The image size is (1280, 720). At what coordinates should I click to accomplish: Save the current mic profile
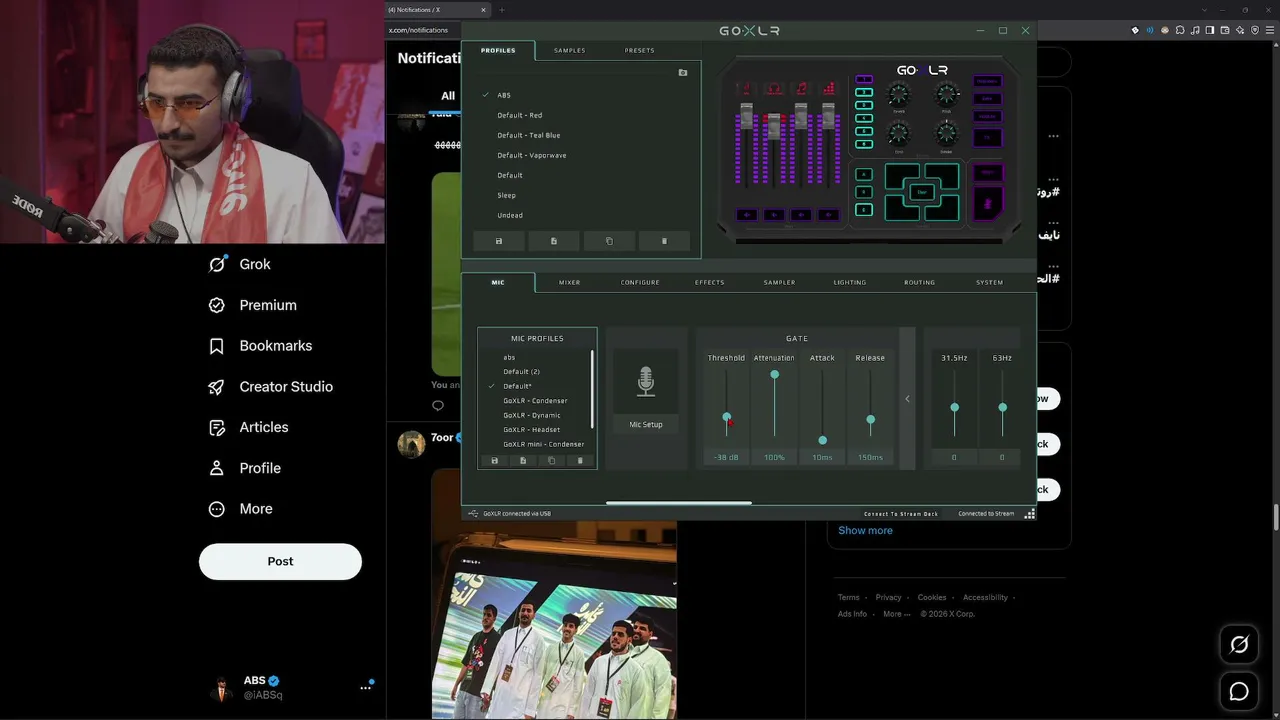pos(494,461)
